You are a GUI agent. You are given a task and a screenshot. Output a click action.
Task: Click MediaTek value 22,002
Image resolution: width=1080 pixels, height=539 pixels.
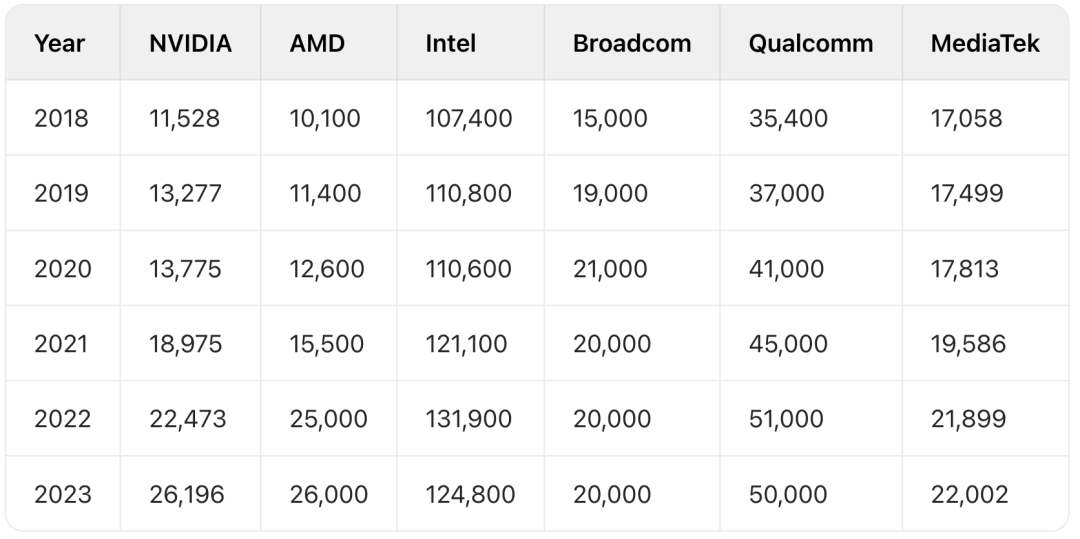pyautogui.click(x=969, y=494)
